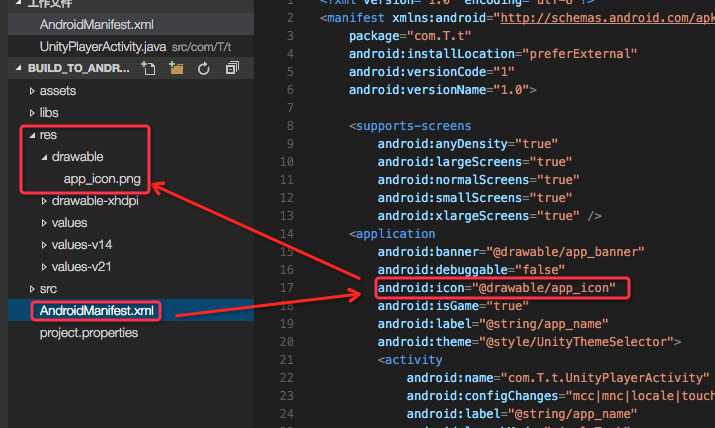The image size is (715, 428).
Task: Click the activity tag on line 21
Action: point(410,360)
